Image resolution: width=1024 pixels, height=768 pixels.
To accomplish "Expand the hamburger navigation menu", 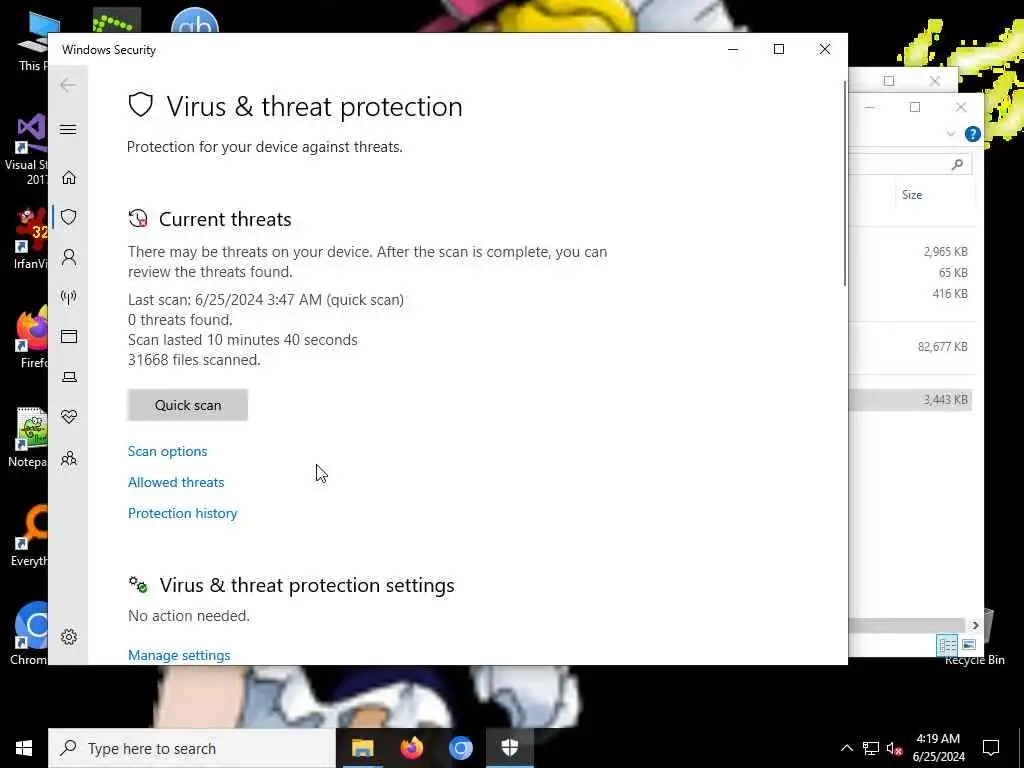I will [x=68, y=129].
